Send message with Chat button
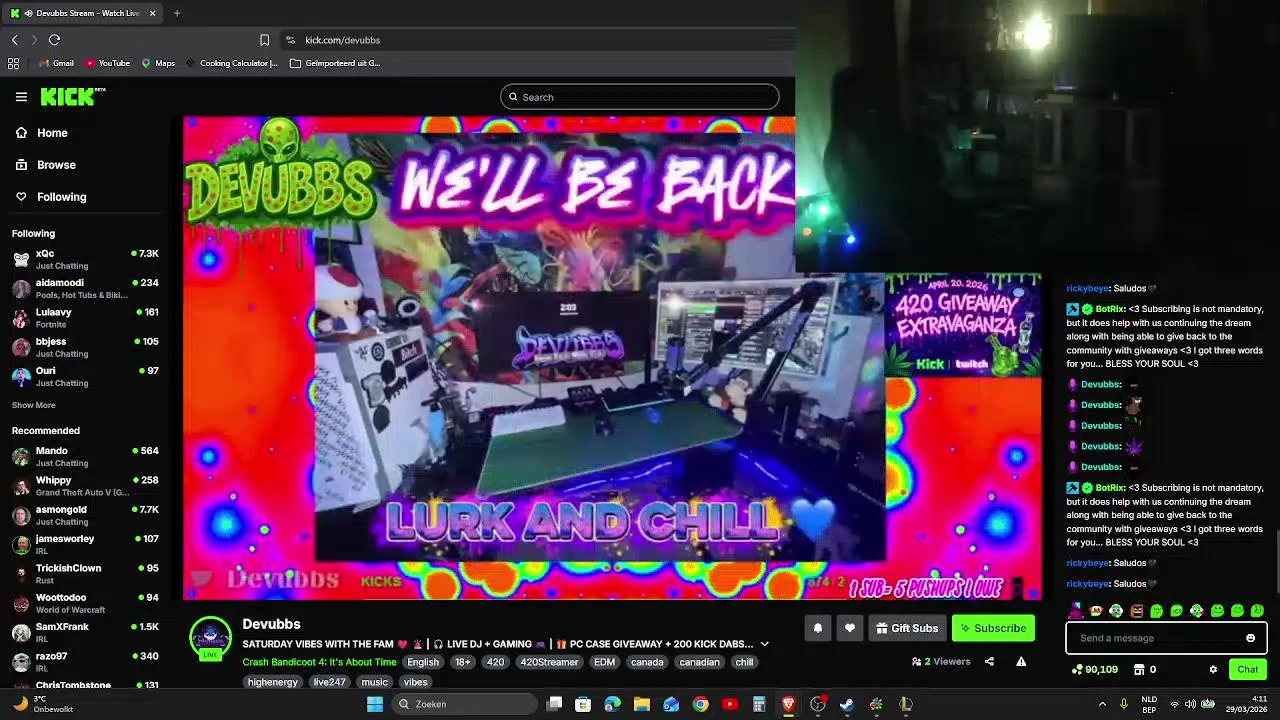Screen dimensions: 1280x720 click(1248, 670)
